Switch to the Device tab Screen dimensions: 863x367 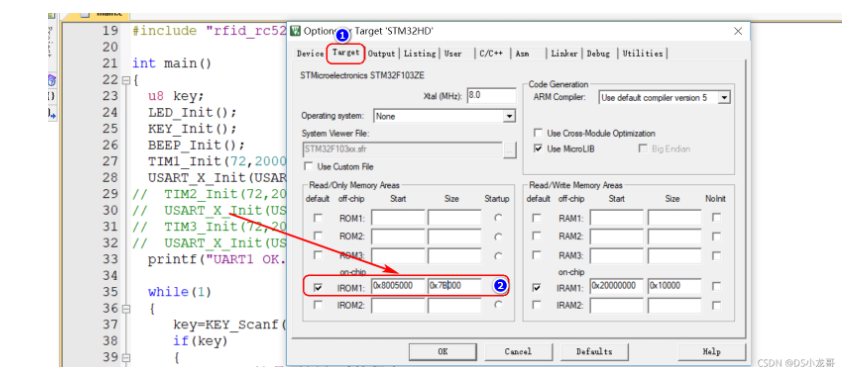tap(310, 53)
